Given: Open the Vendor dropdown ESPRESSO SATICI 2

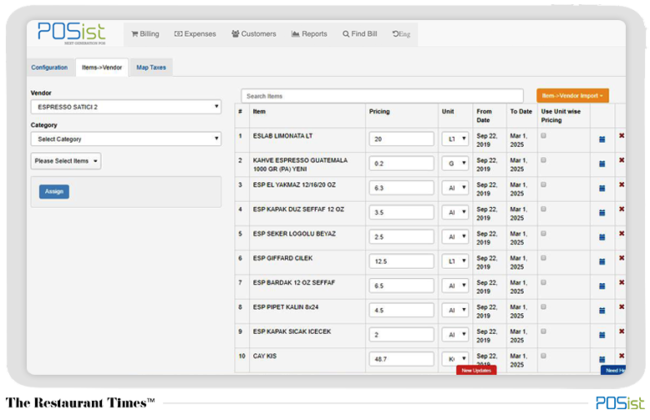Looking at the screenshot, I should (126, 107).
